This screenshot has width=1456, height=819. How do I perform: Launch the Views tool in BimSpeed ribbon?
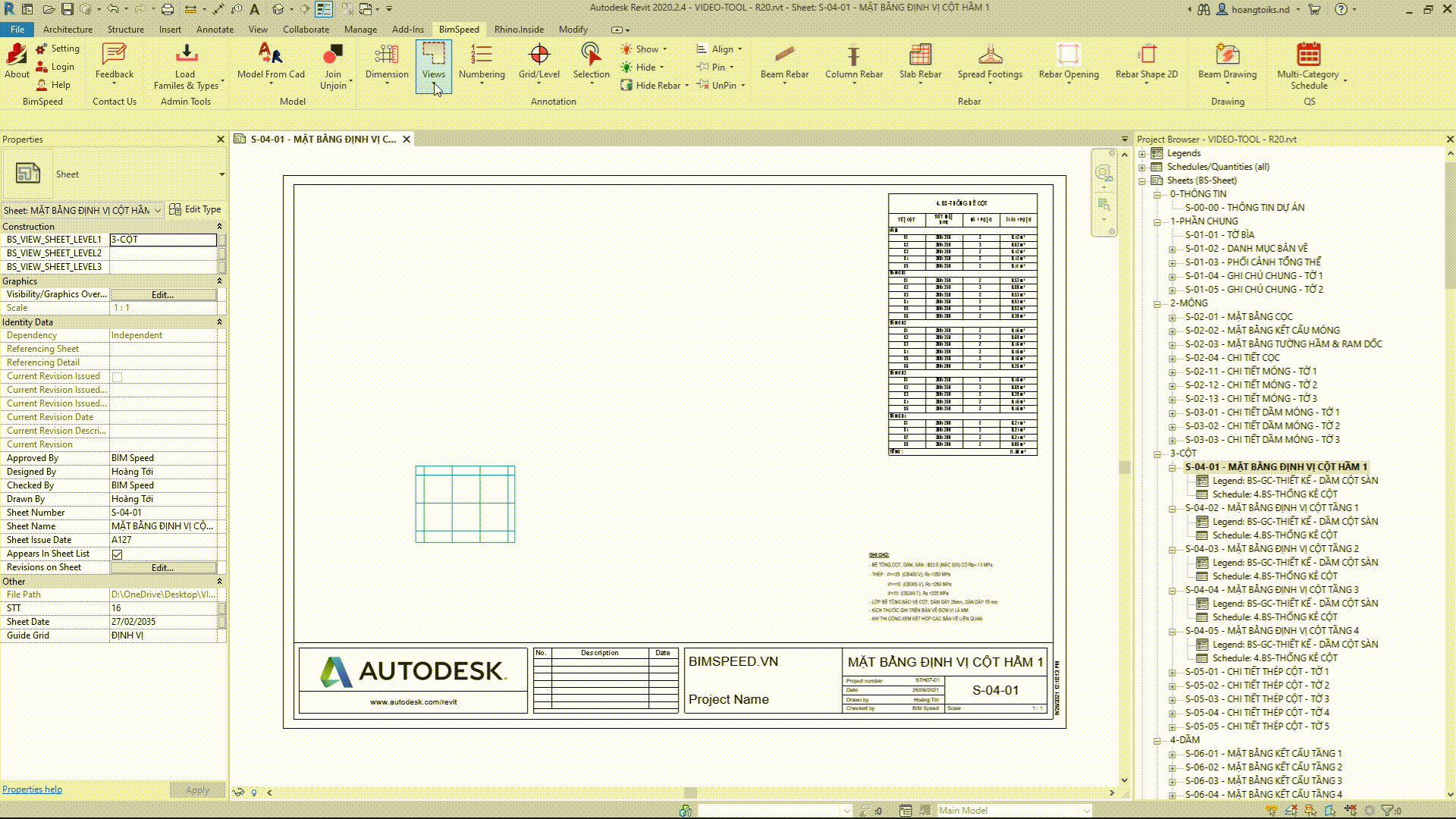(433, 64)
